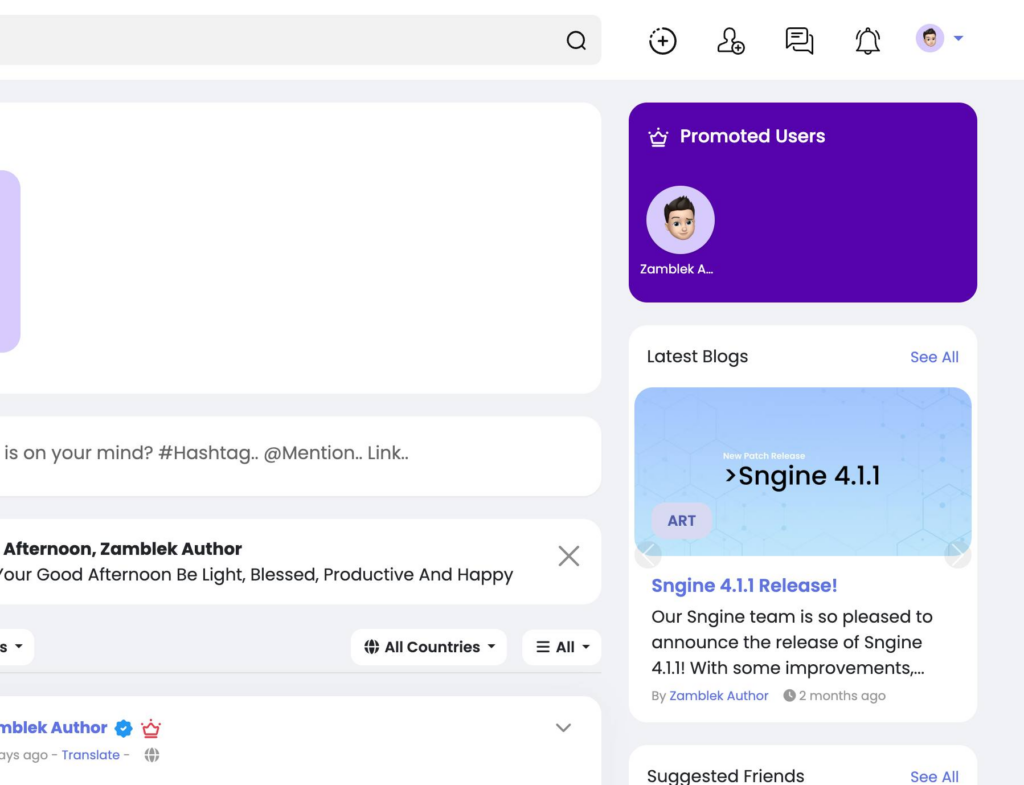Open the Sngine 4.1.1 Release! article
The image size is (1024, 785).
coord(744,585)
